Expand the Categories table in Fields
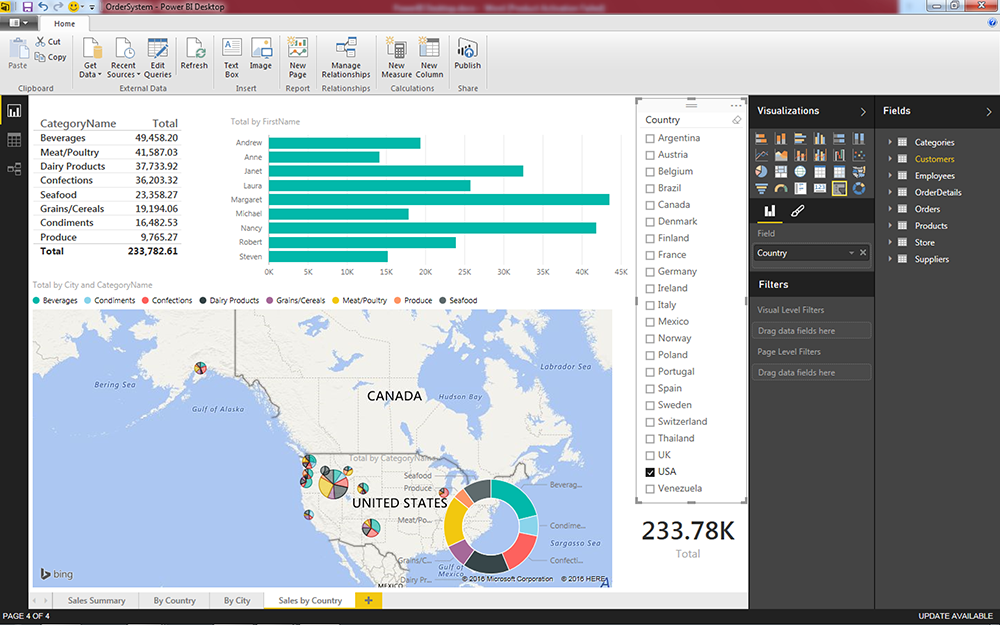Image resolution: width=1000 pixels, height=625 pixels. coord(890,142)
